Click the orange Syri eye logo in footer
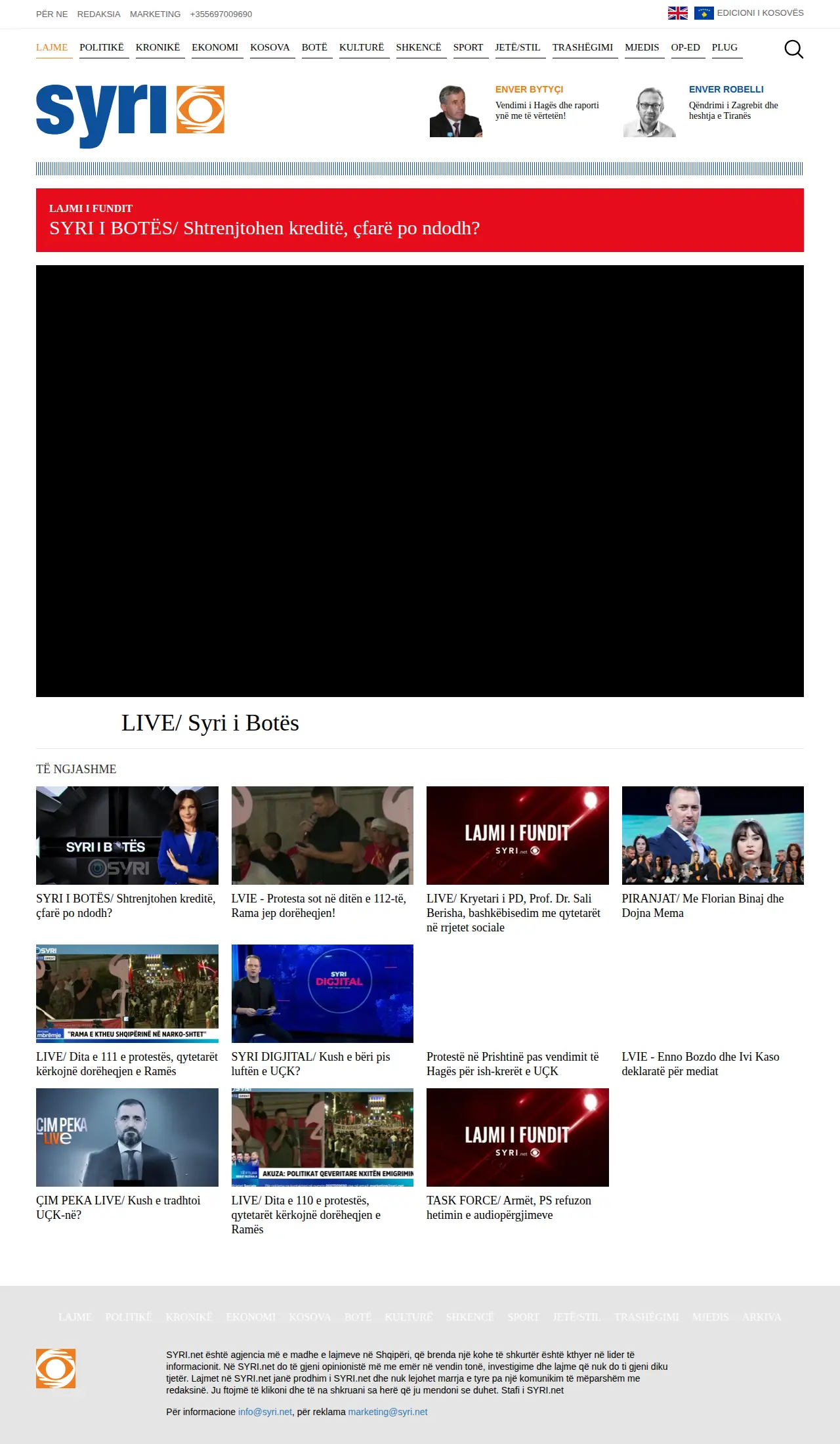Screen dimensions: 840x1444 [56, 1369]
